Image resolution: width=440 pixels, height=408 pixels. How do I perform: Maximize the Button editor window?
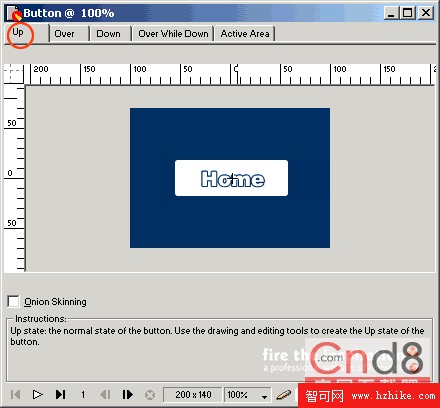[408, 13]
